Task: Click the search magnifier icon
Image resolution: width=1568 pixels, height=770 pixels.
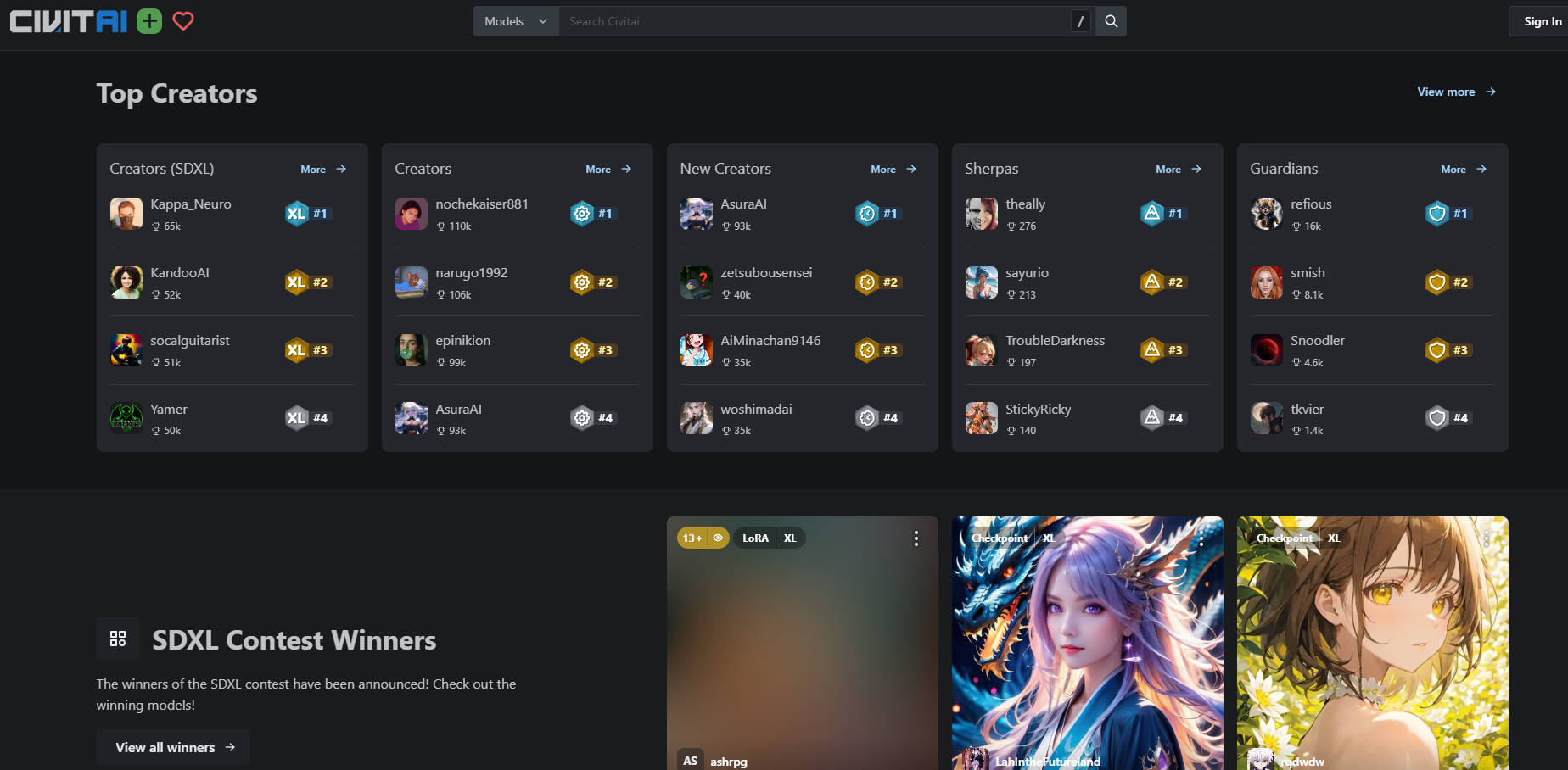Action: click(x=1111, y=21)
